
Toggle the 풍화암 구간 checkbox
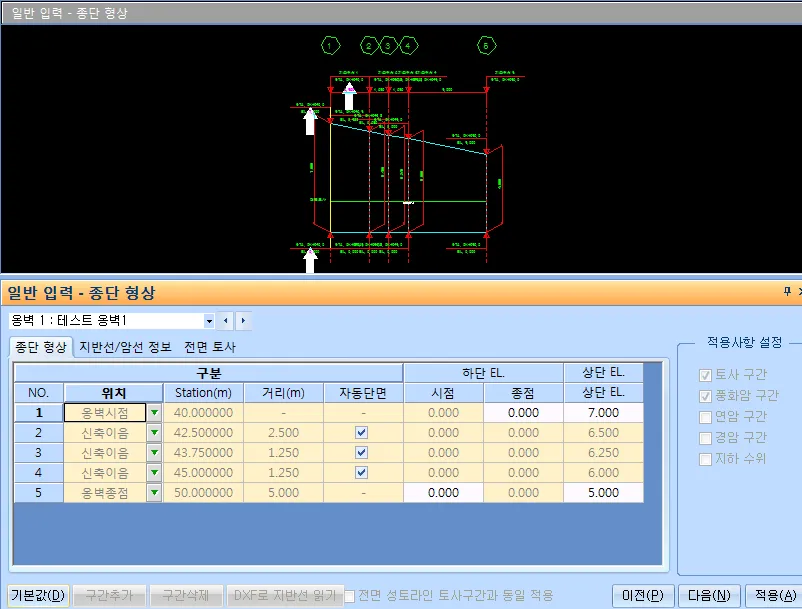tap(705, 396)
